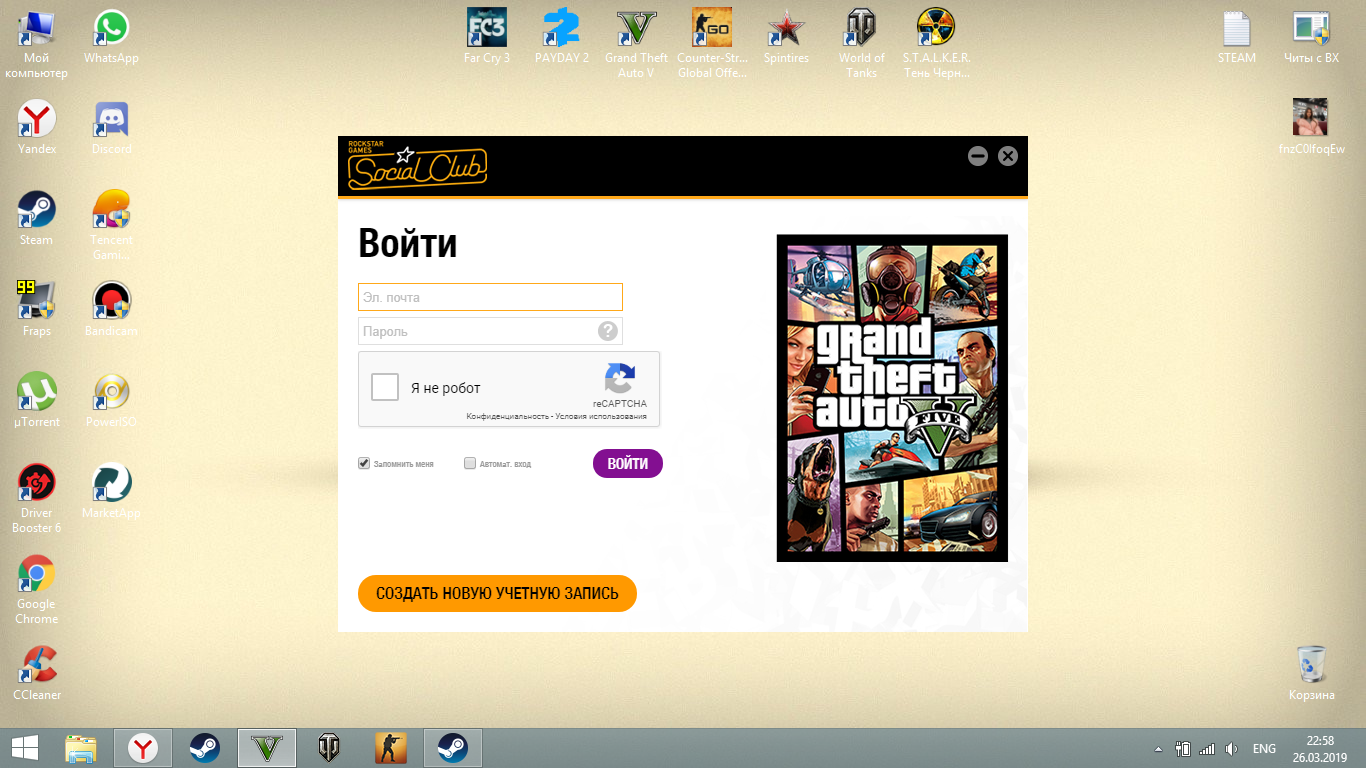Viewport: 1366px width, 768px height.
Task: Open the Tencent Gaming shortcut
Action: (111, 225)
